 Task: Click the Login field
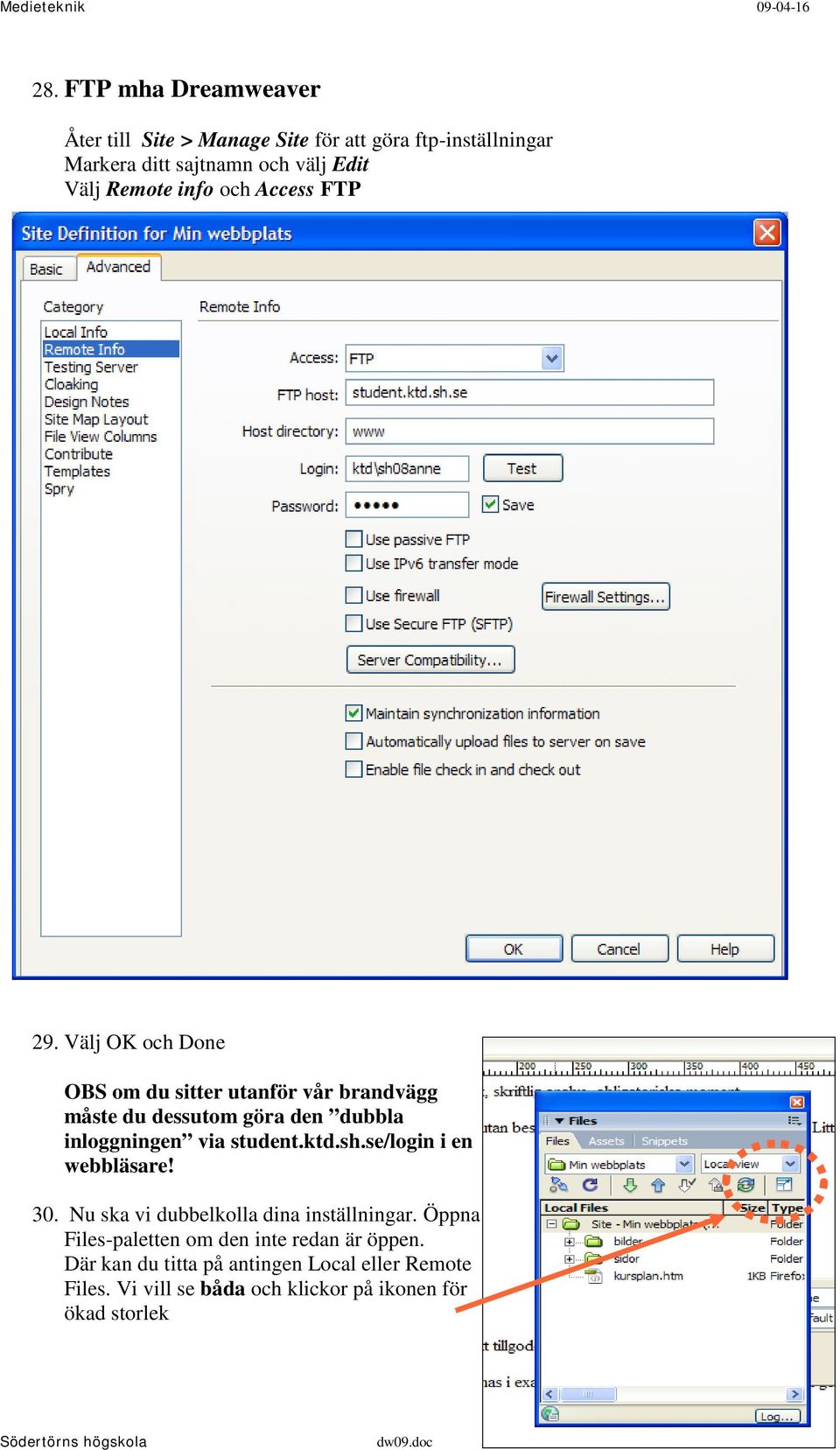tap(407, 468)
